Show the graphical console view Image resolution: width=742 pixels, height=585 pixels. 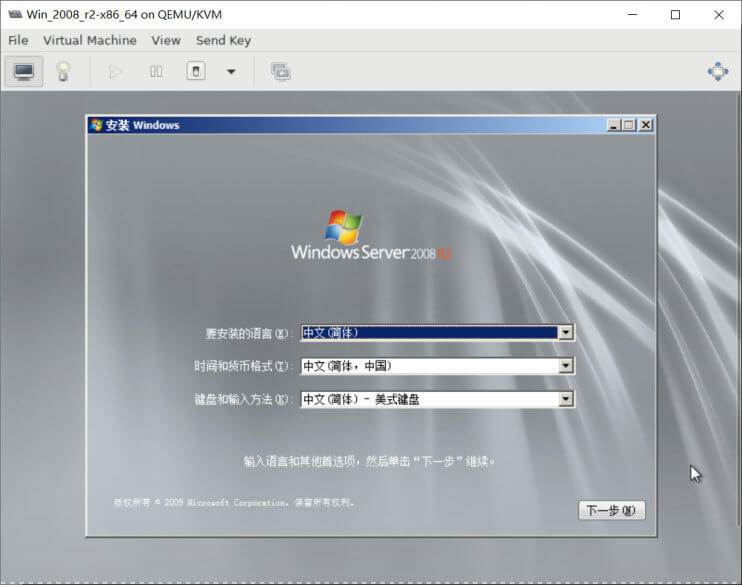(x=24, y=71)
